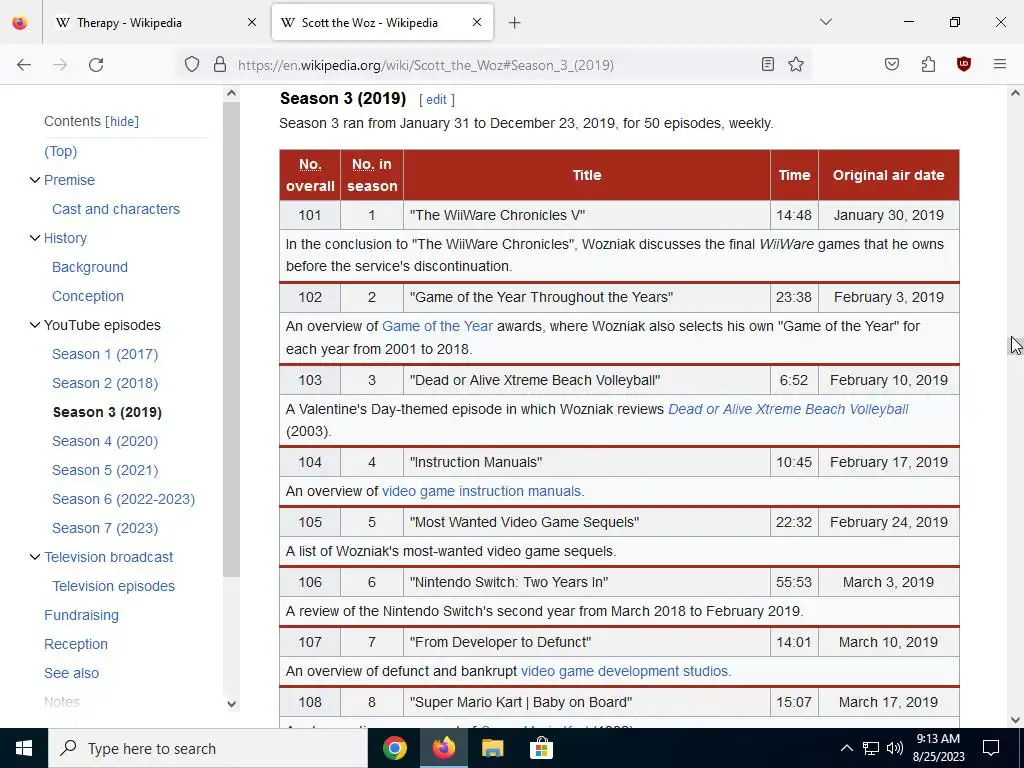
Task: Open Google Chrome from taskbar
Action: pyautogui.click(x=394, y=748)
